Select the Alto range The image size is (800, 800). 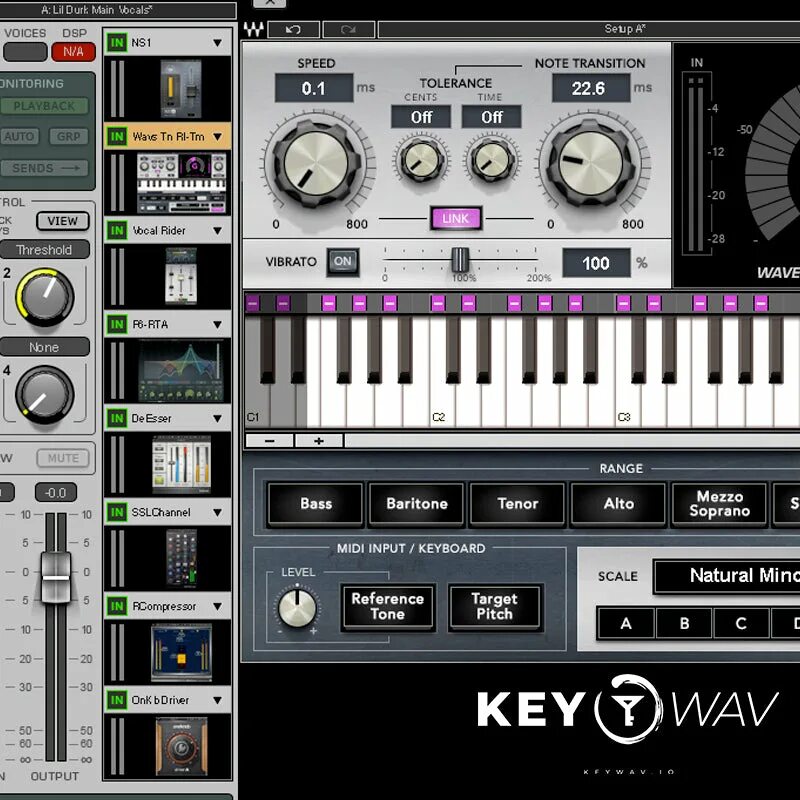pos(619,504)
